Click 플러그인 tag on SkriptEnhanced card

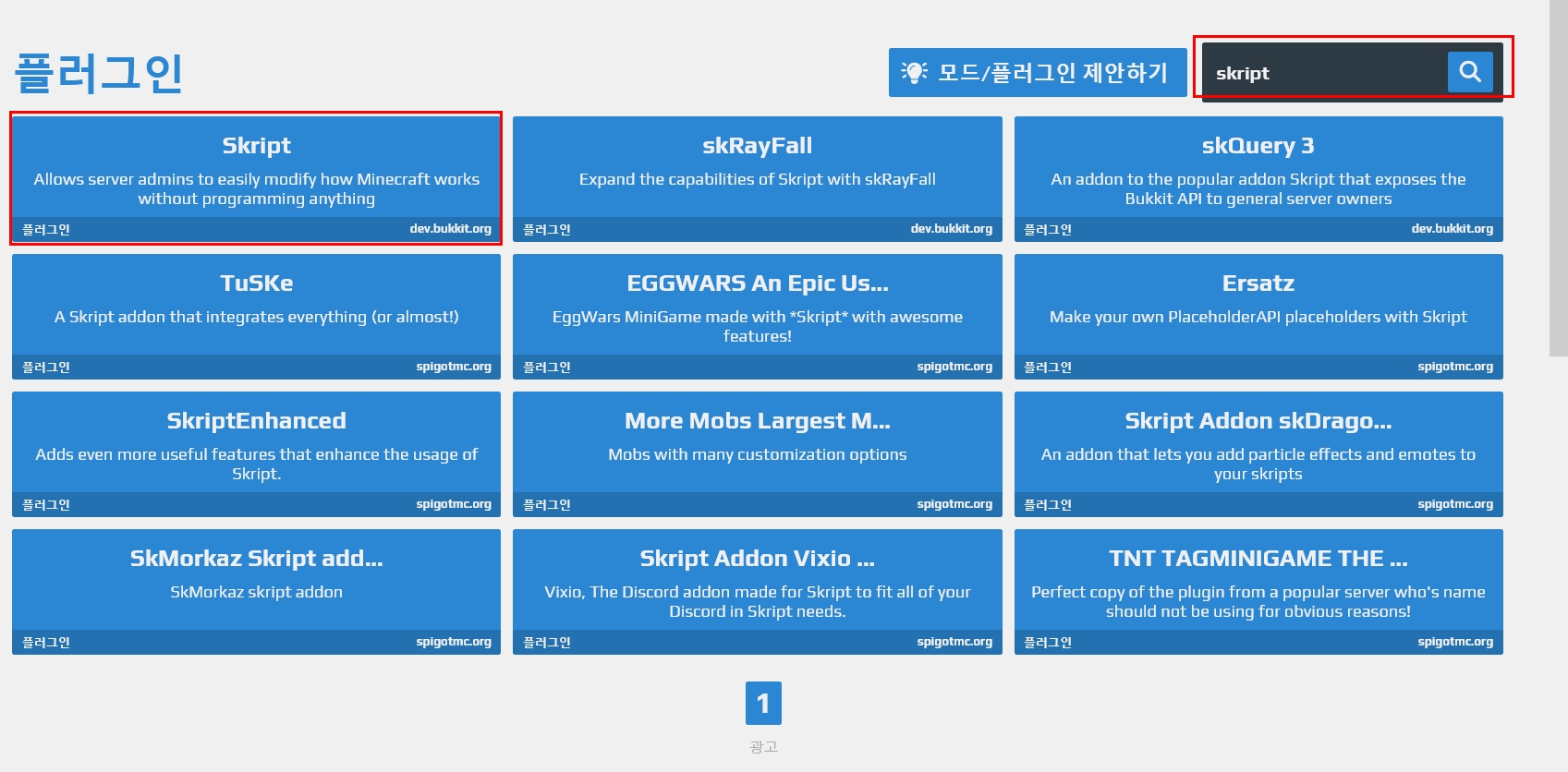tap(46, 504)
